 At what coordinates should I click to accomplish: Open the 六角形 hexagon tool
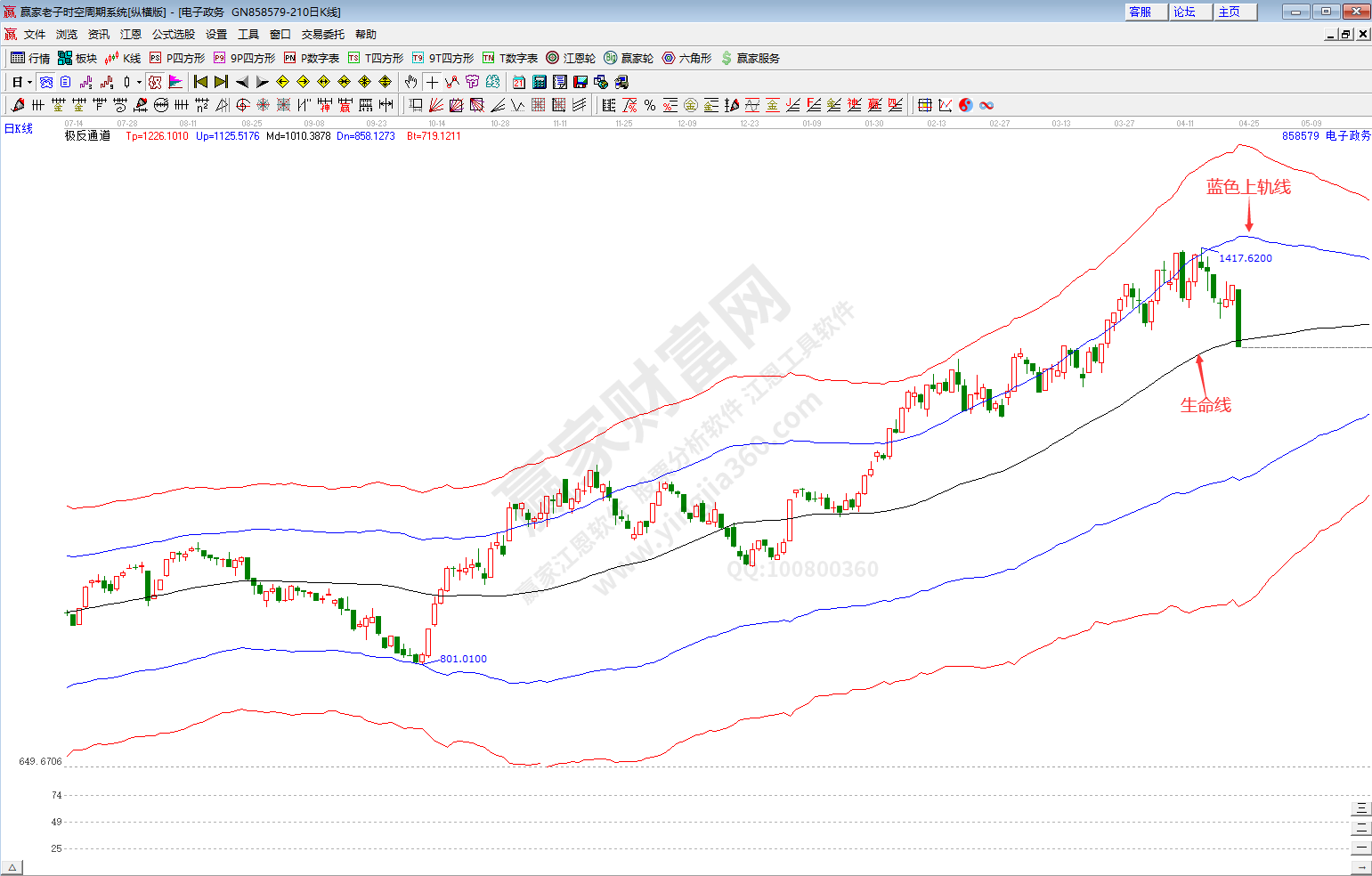[x=686, y=58]
